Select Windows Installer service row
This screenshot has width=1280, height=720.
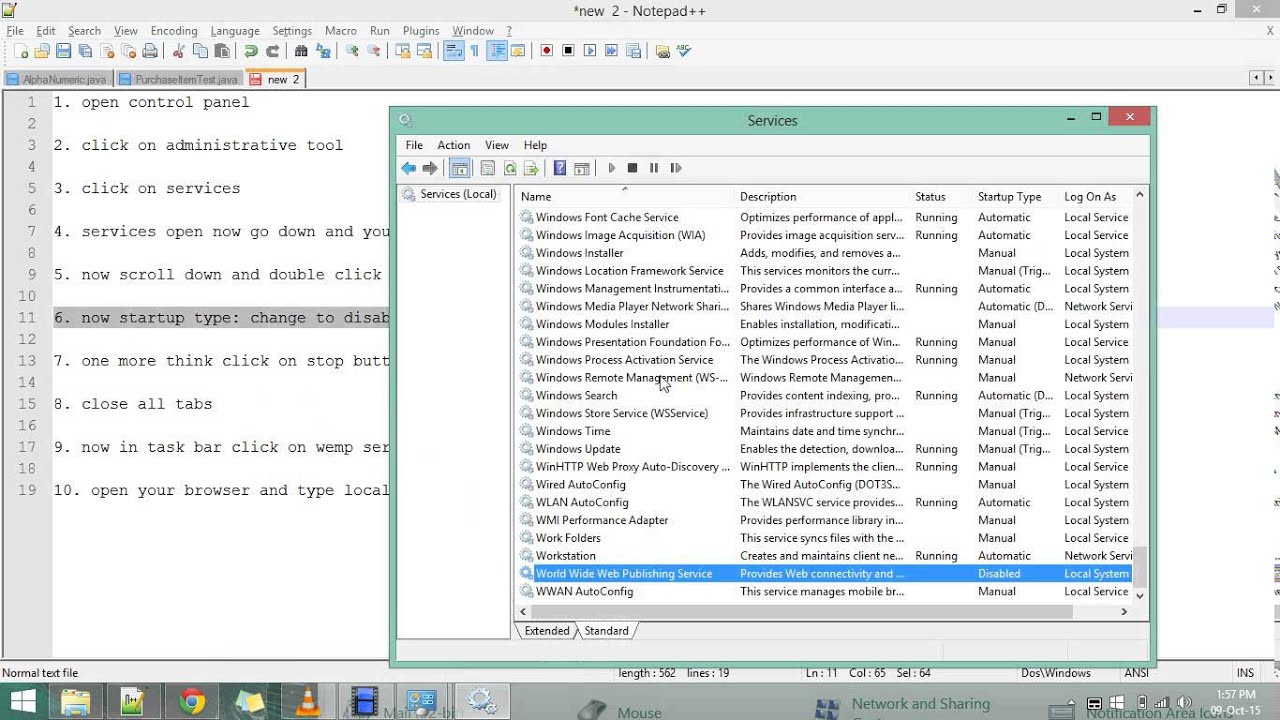tap(826, 253)
